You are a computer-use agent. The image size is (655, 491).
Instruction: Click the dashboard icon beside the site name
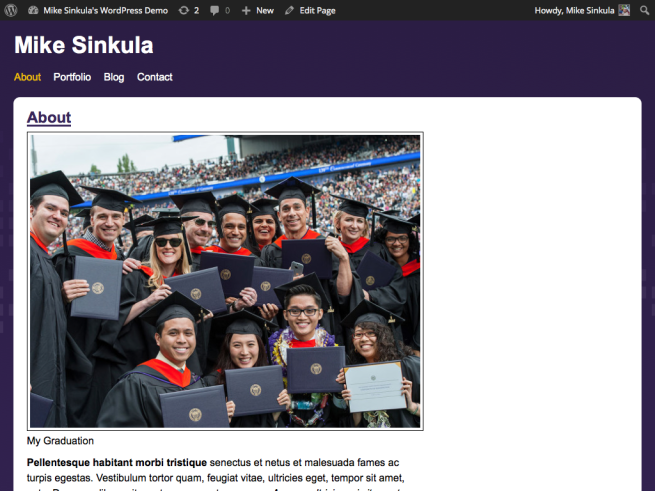[x=33, y=10]
